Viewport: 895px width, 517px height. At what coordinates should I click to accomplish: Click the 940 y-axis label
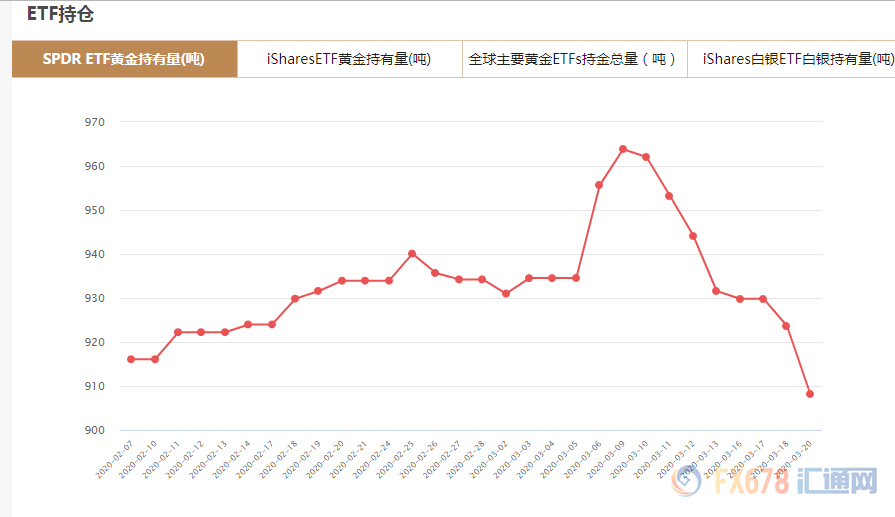(x=95, y=254)
